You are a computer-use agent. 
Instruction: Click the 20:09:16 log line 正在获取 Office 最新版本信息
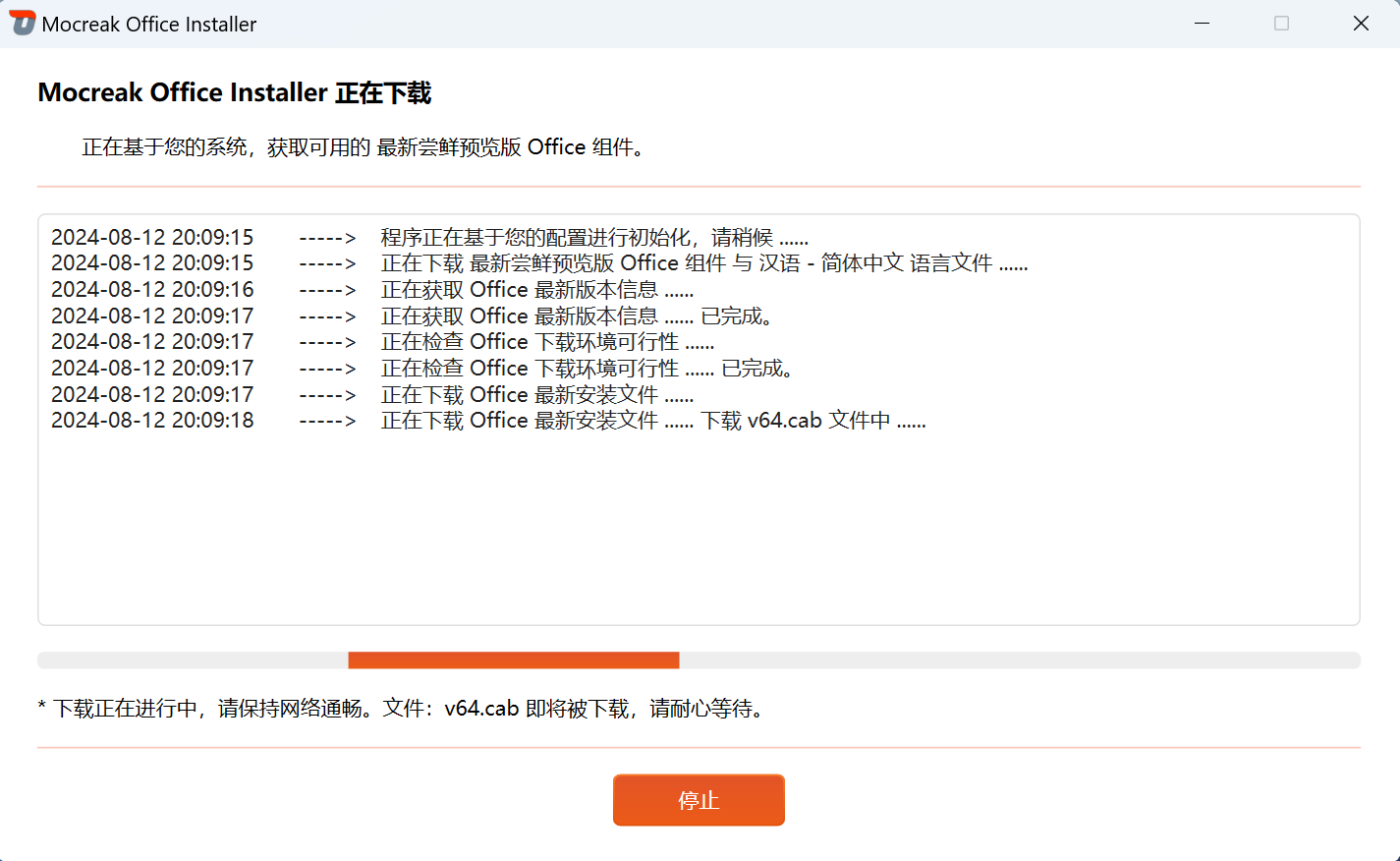[536, 290]
